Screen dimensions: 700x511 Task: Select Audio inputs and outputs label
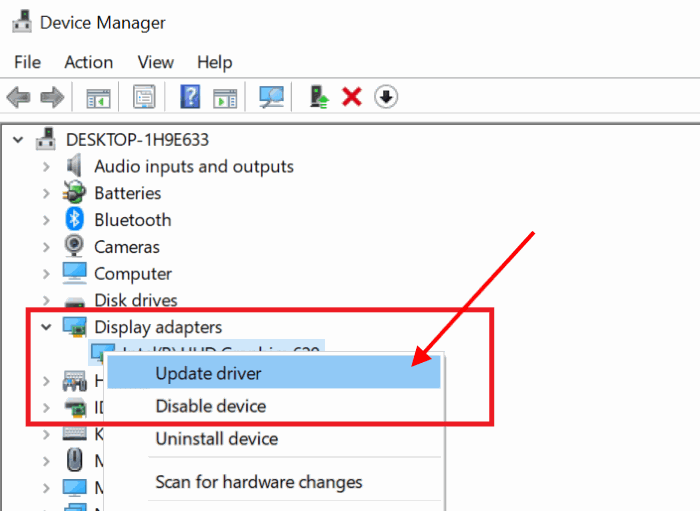[194, 166]
